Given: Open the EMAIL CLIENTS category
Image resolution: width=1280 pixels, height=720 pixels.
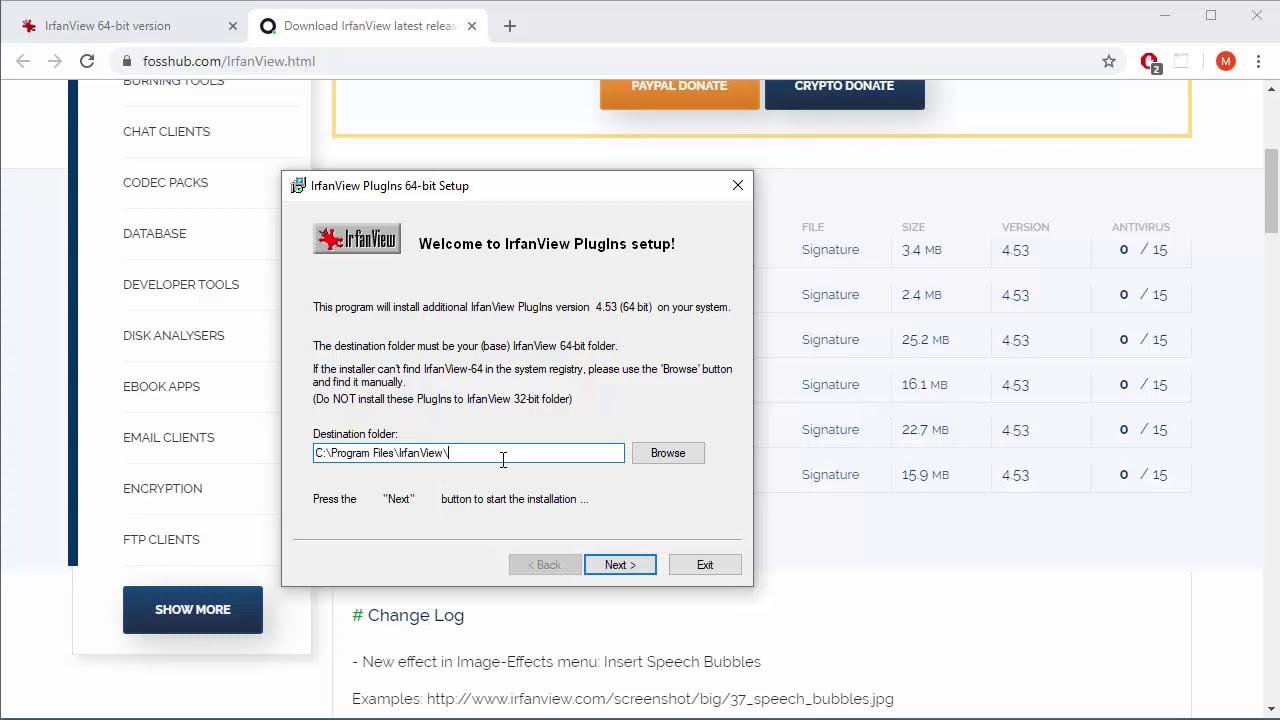Looking at the screenshot, I should click(168, 437).
